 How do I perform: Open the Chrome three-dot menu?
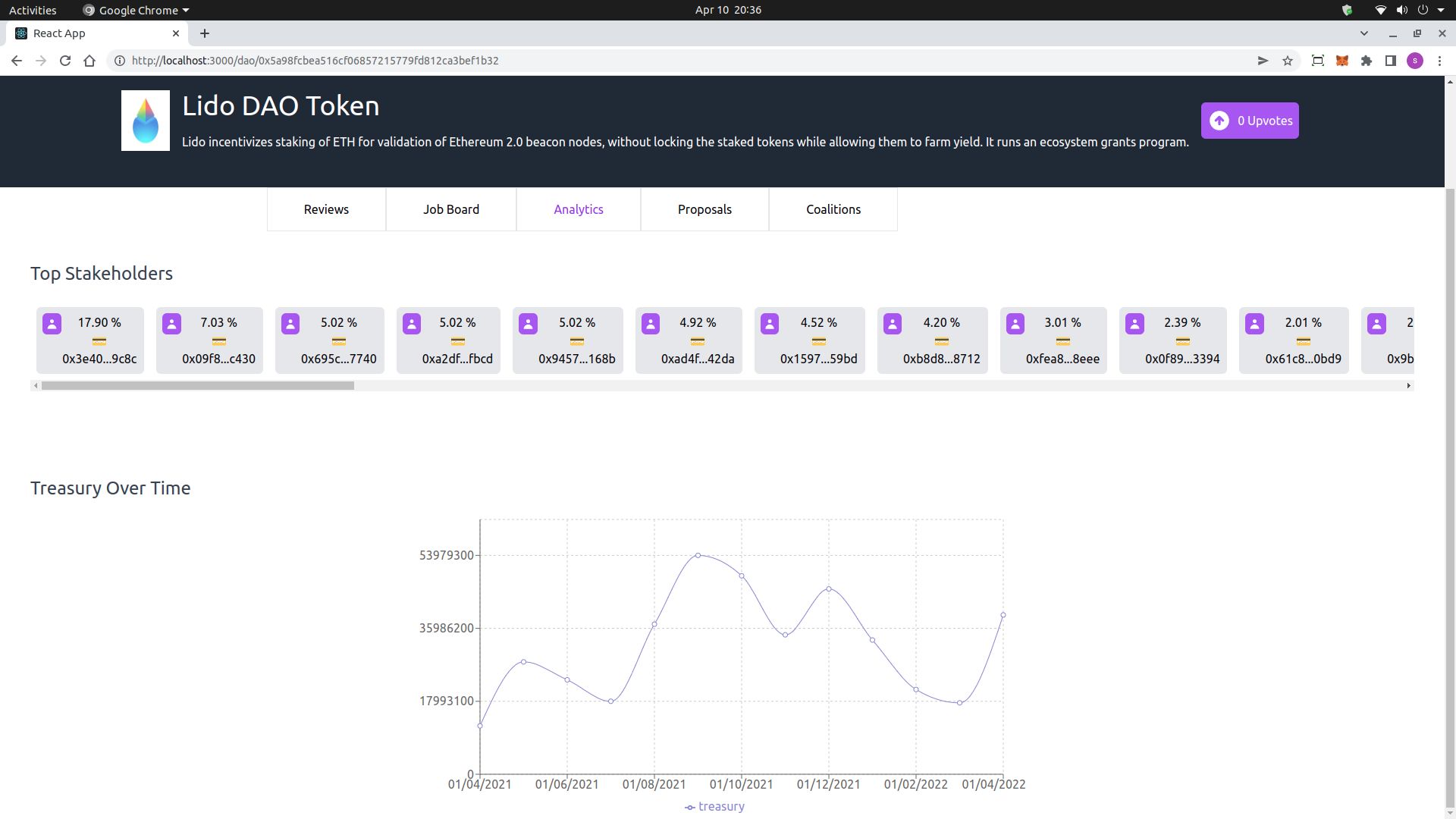(1439, 61)
